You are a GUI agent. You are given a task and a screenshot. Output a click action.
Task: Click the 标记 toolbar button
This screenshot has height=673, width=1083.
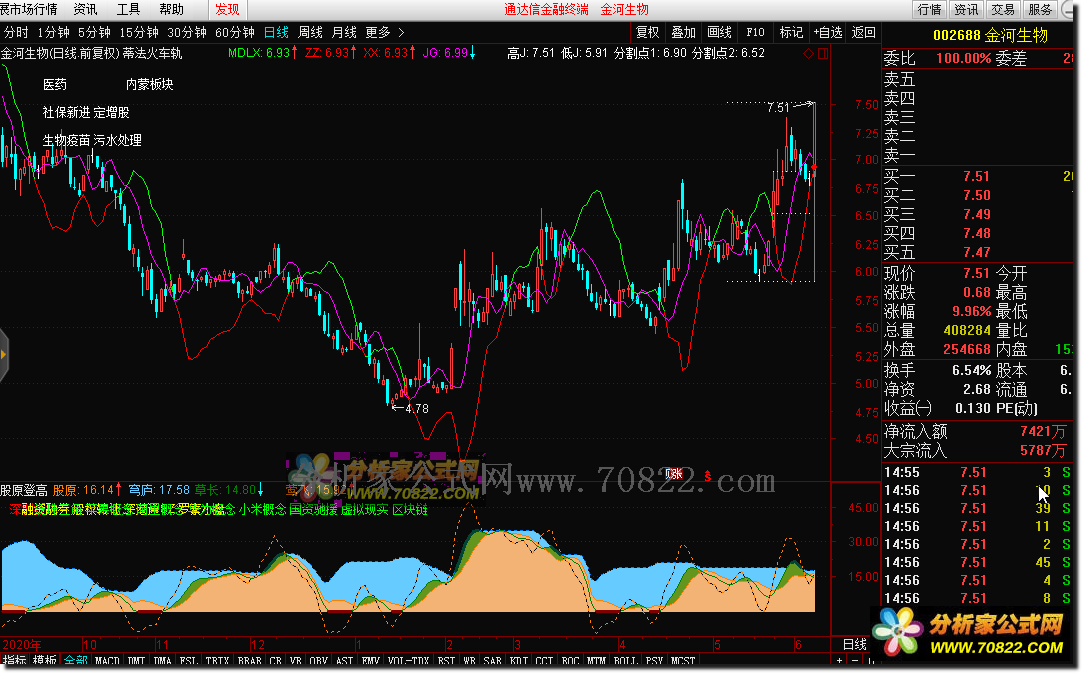791,32
